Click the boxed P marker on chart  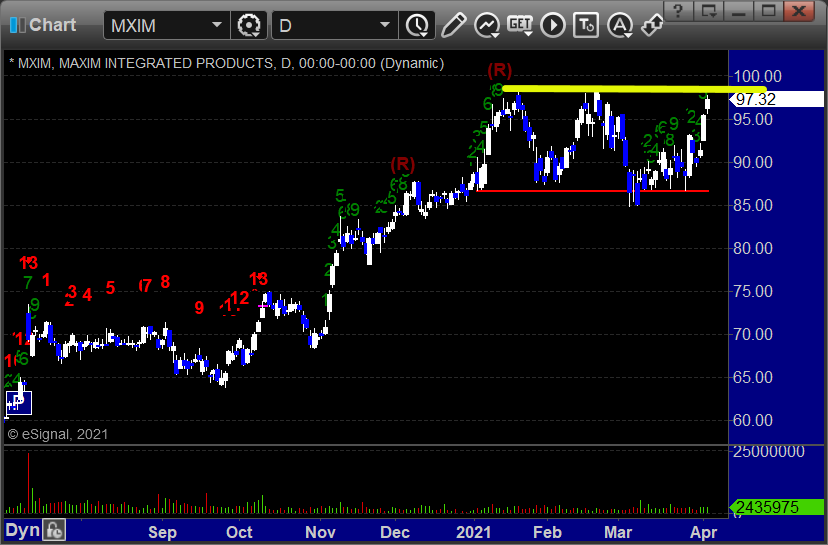[x=19, y=403]
